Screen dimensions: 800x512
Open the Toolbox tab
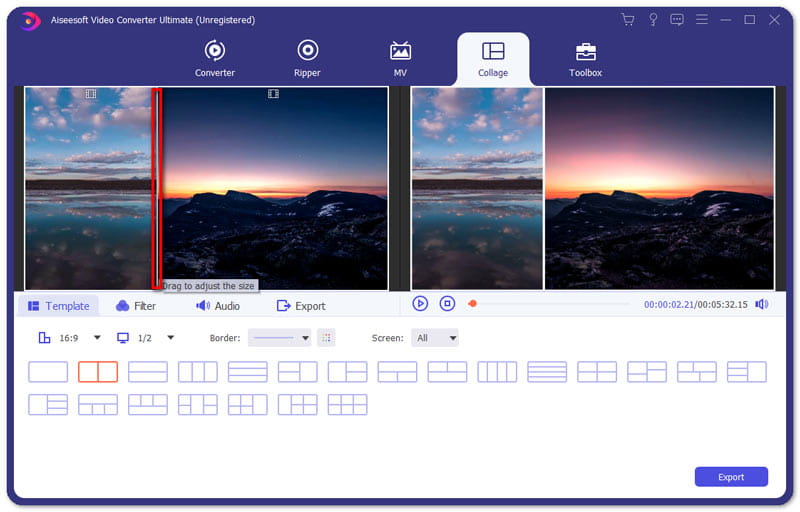[x=585, y=59]
